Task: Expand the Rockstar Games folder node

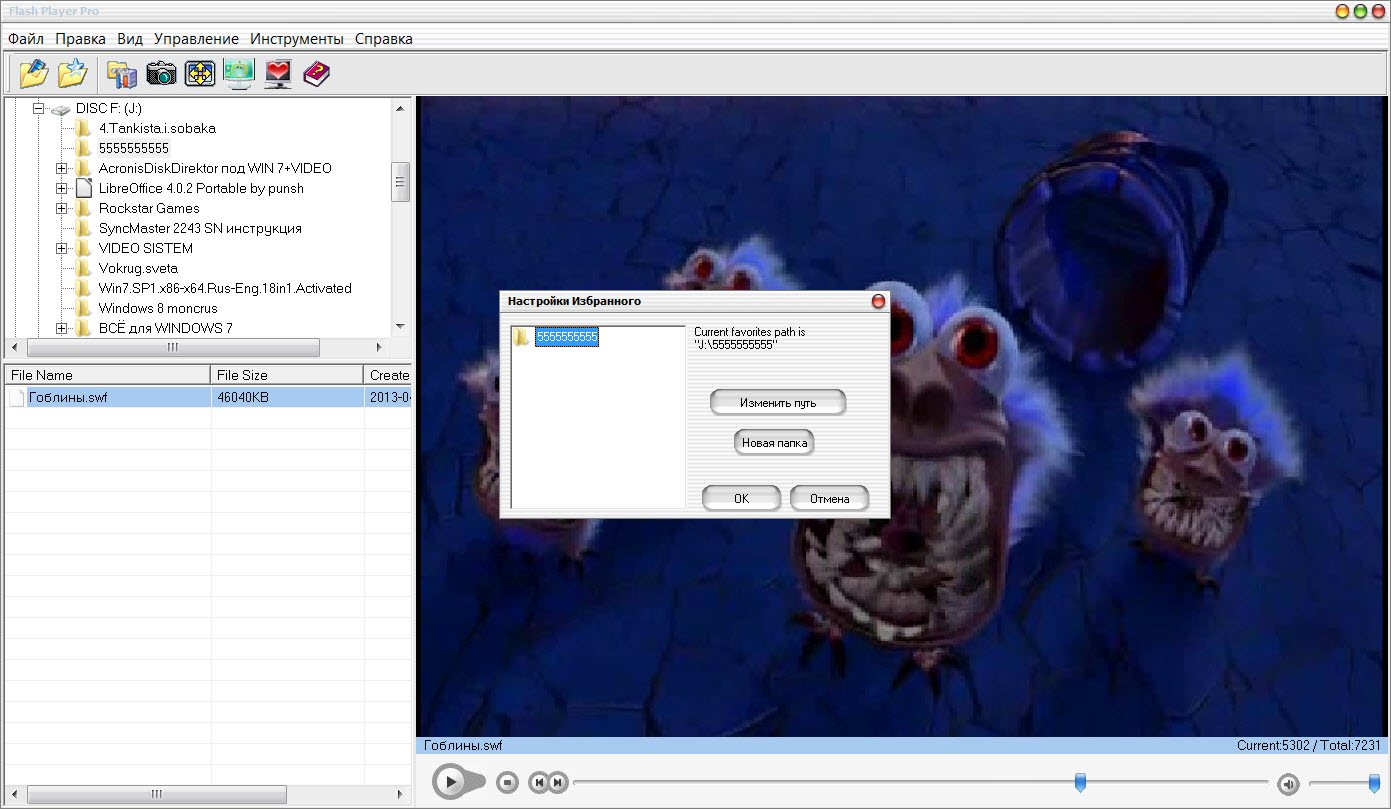Action: (x=62, y=208)
